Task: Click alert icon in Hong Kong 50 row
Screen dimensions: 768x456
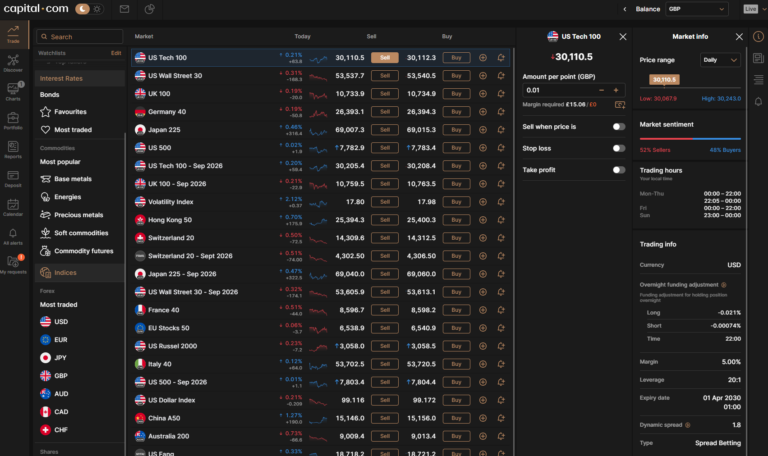Action: tap(501, 220)
